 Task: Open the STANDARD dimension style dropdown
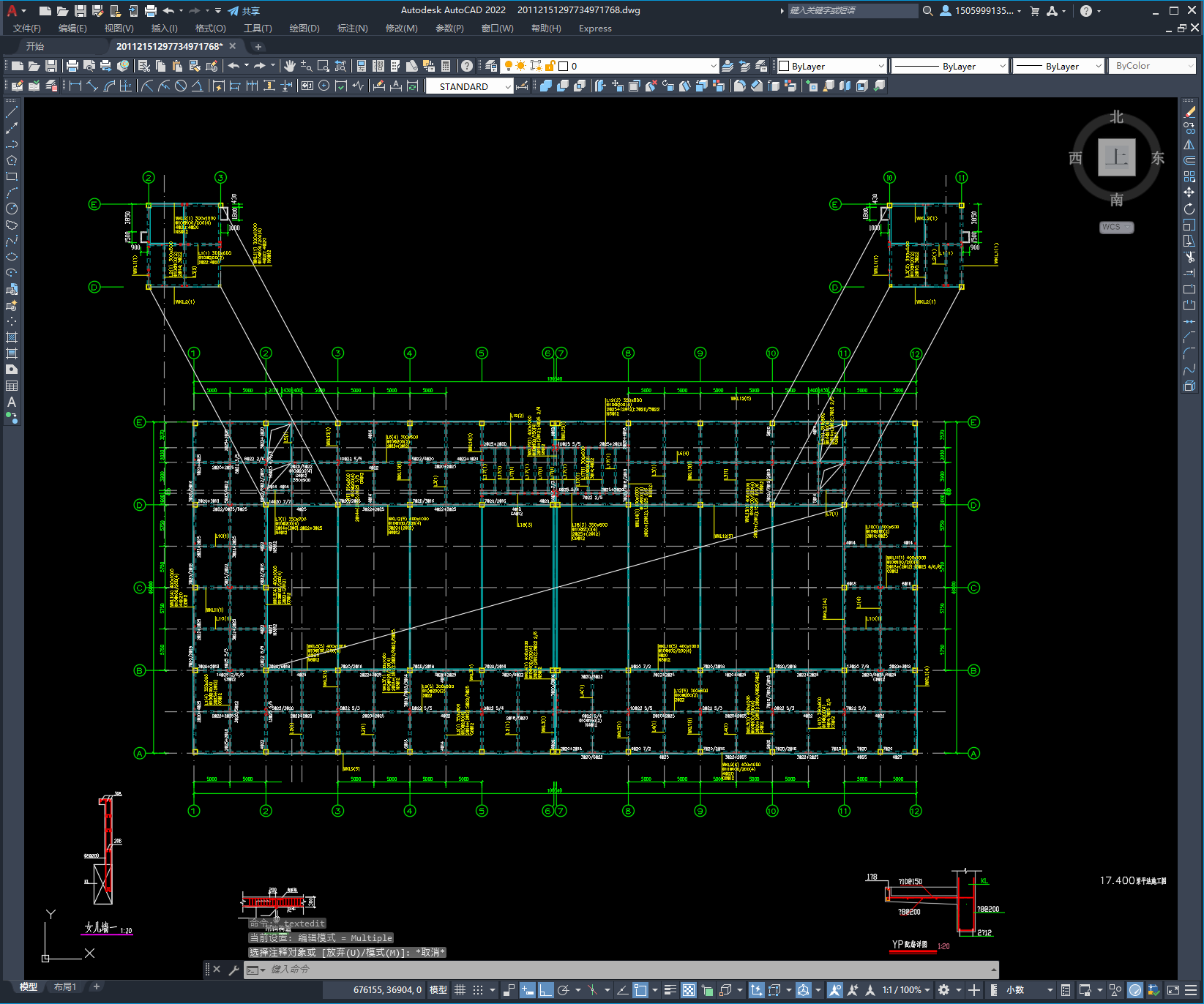[x=470, y=86]
